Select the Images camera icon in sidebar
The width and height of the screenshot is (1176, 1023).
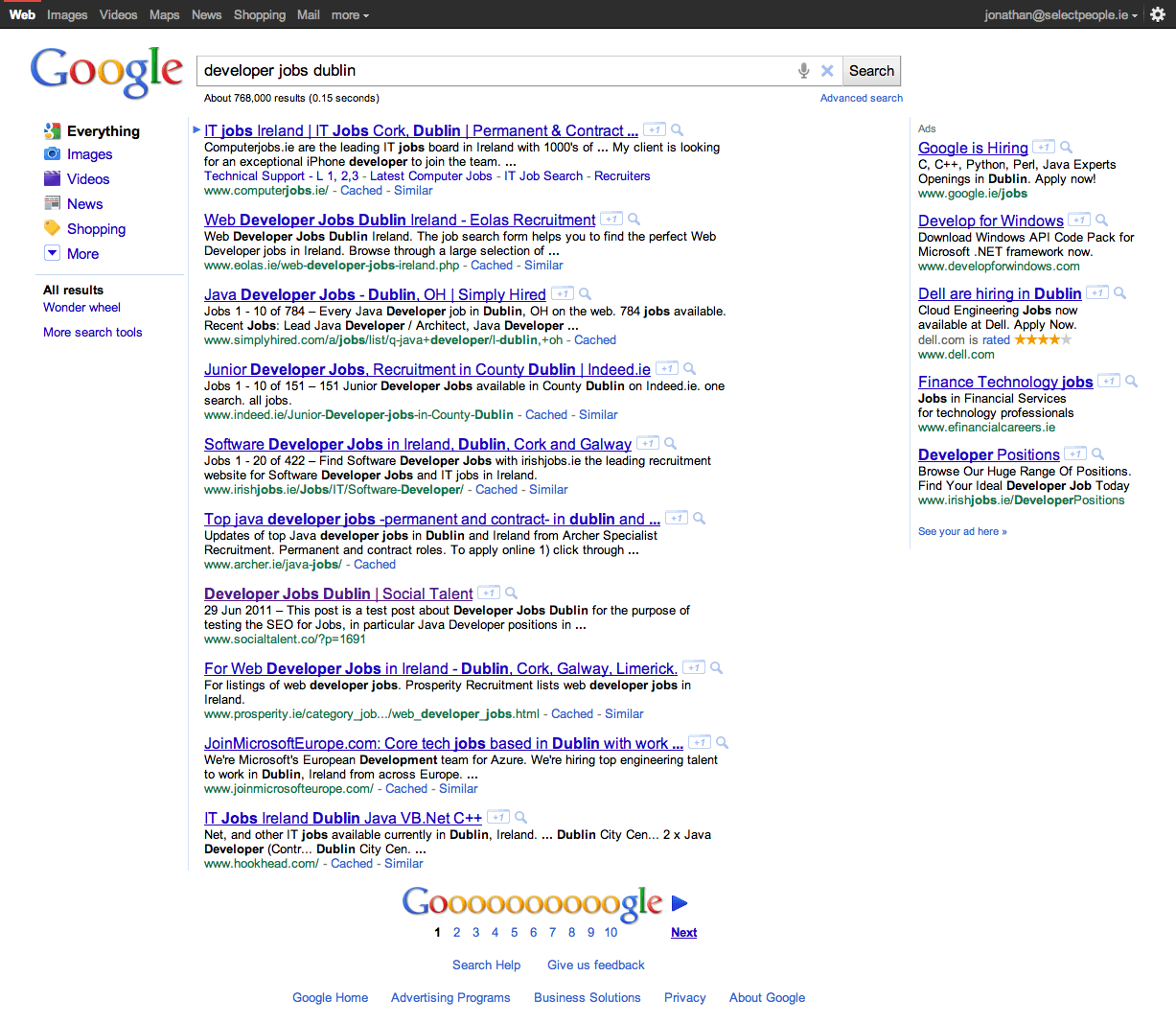pyautogui.click(x=53, y=154)
